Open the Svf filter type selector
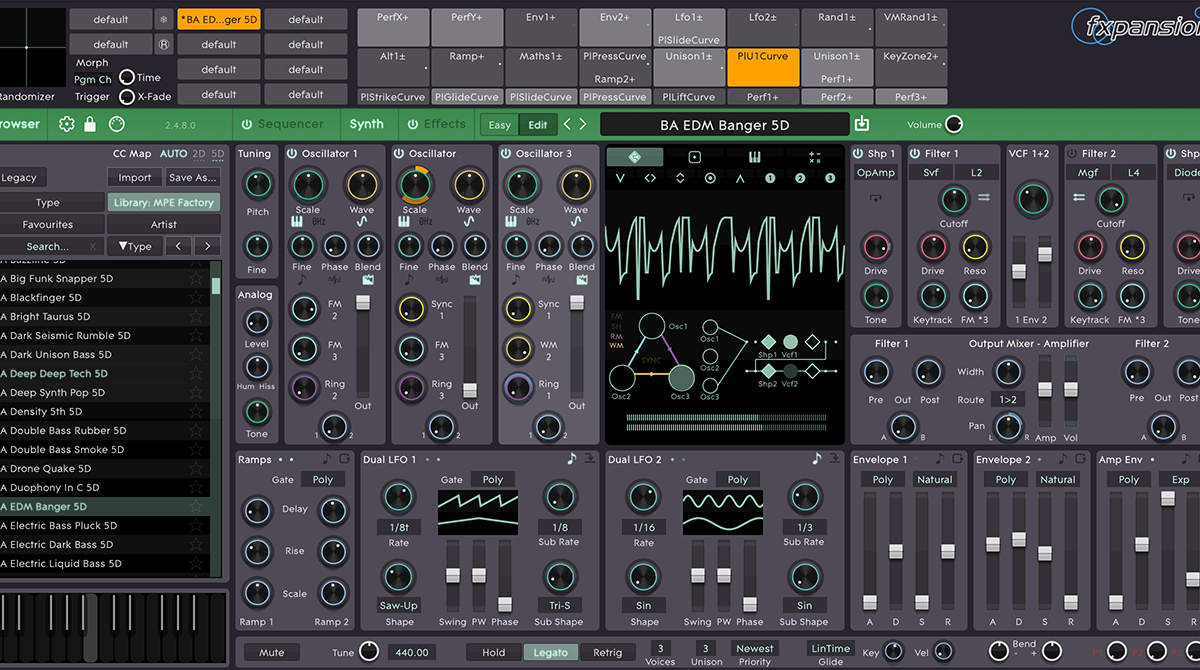 click(931, 173)
